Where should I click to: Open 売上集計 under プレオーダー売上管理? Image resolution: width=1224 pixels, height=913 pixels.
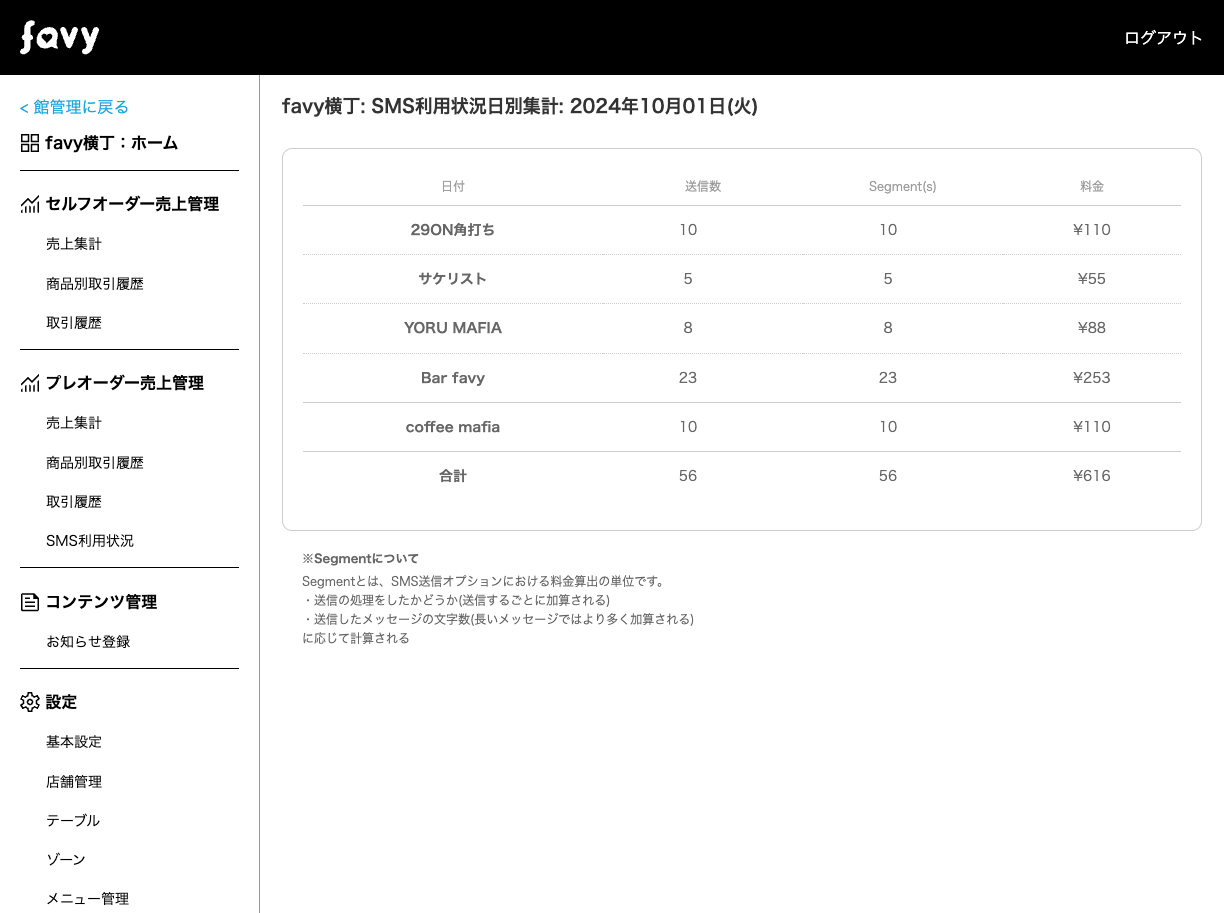74,423
